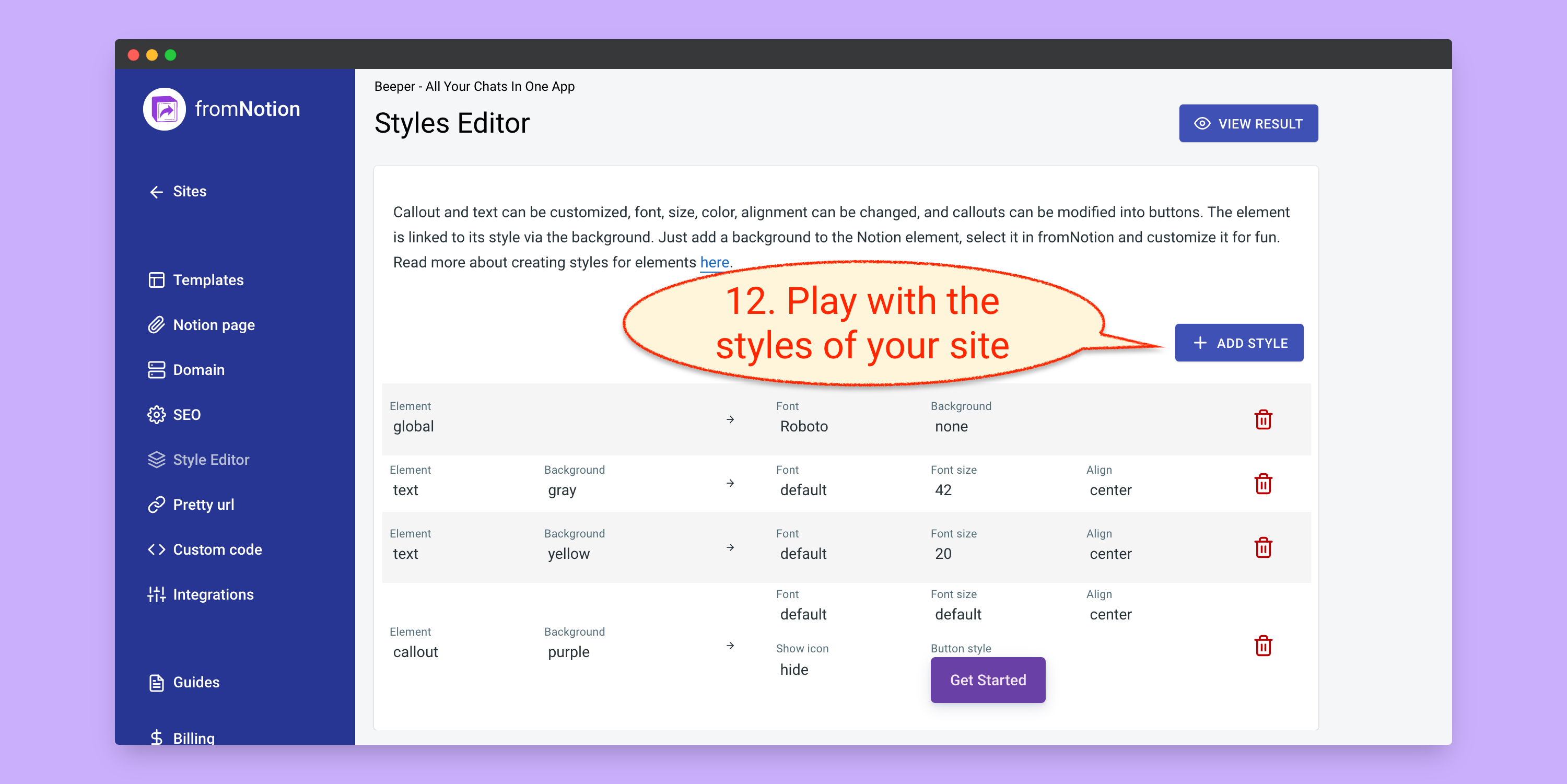The height and width of the screenshot is (784, 1567).
Task: Delete the gray text style
Action: pyautogui.click(x=1263, y=484)
